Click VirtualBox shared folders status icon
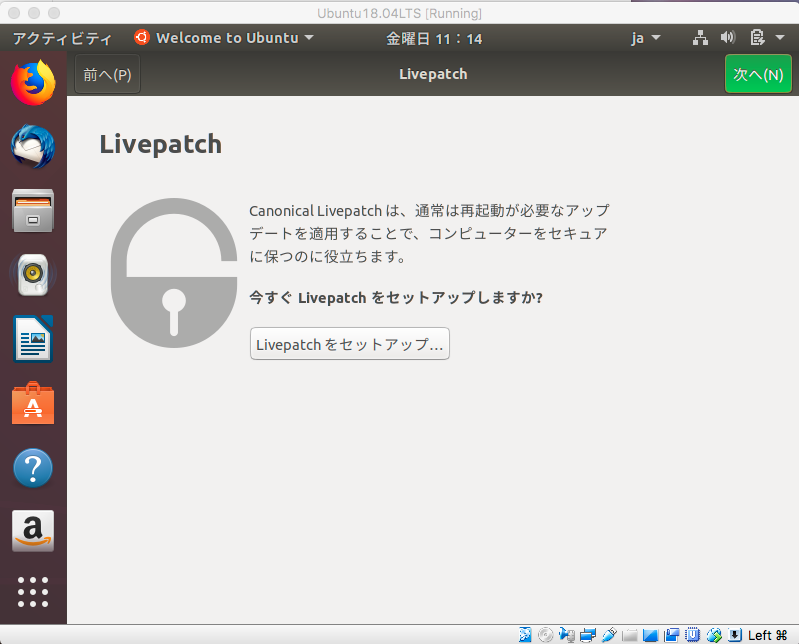799x644 pixels. click(630, 635)
